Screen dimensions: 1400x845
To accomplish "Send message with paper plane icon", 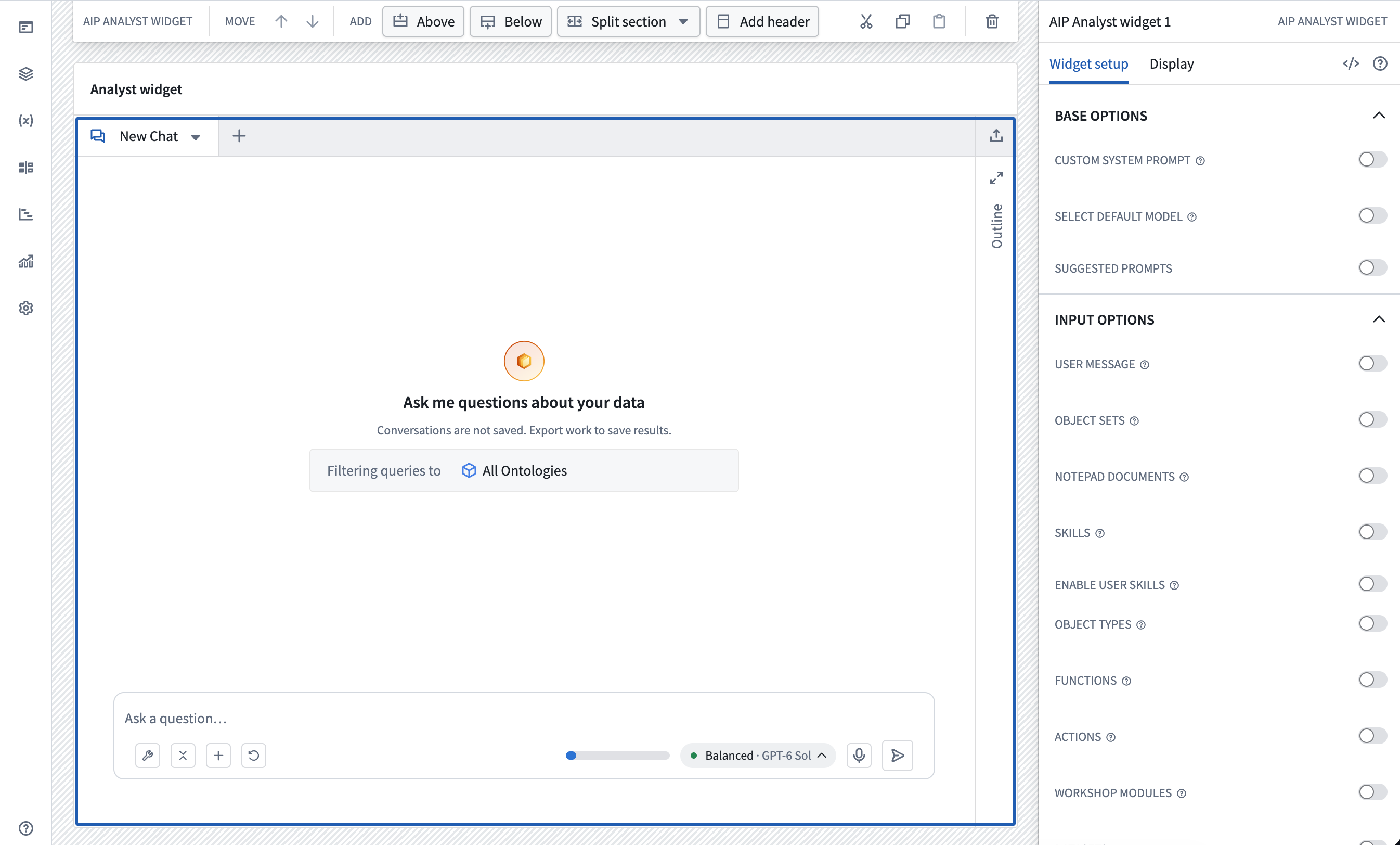I will [x=898, y=755].
